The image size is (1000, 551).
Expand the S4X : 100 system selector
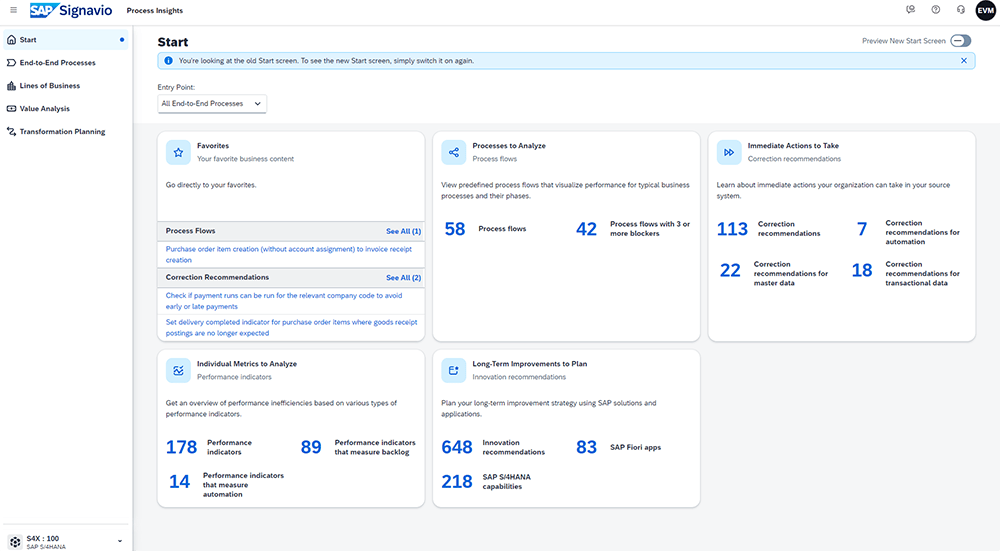(x=120, y=541)
